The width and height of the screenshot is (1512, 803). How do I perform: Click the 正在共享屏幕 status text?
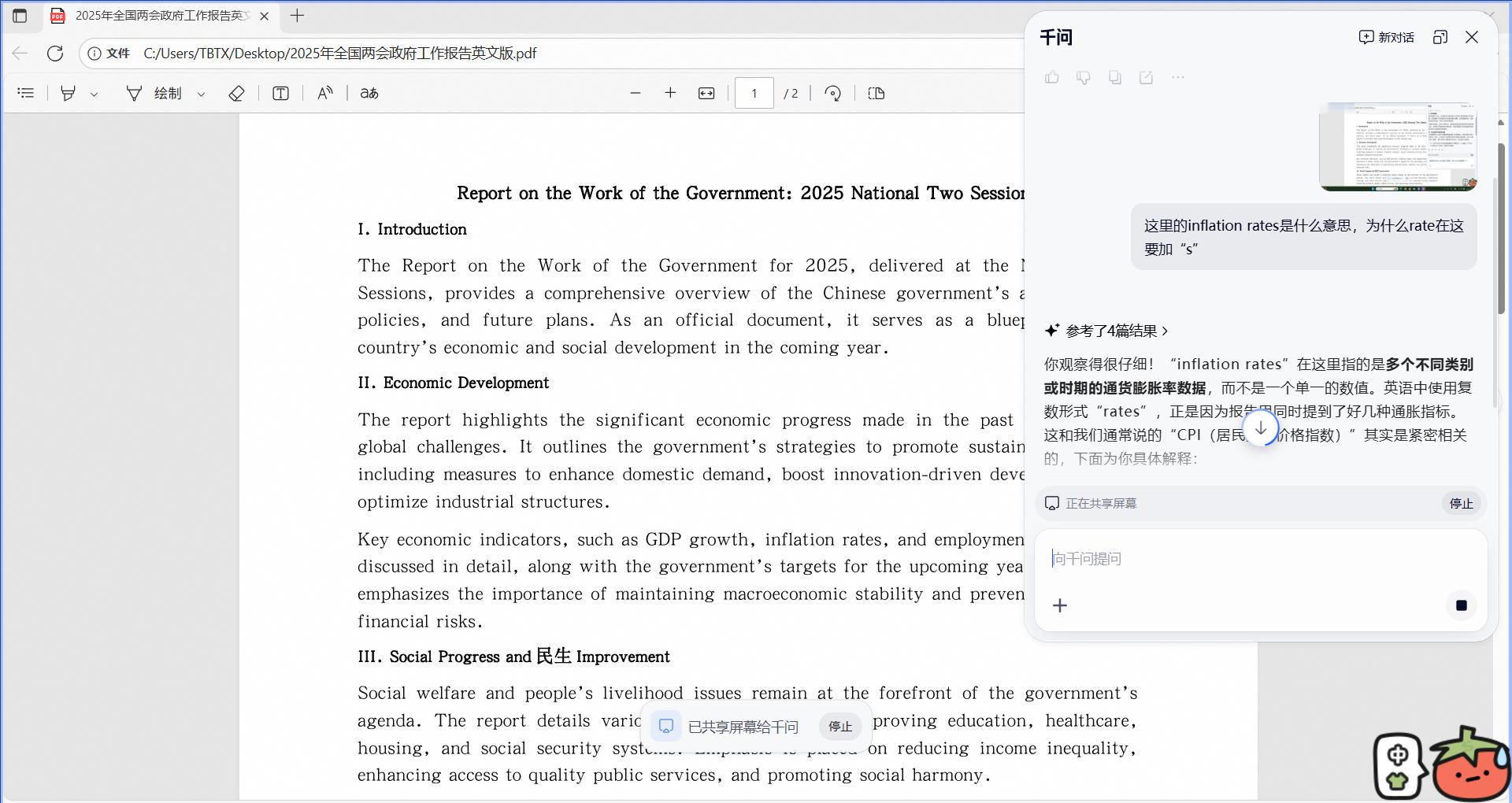pos(1101,503)
